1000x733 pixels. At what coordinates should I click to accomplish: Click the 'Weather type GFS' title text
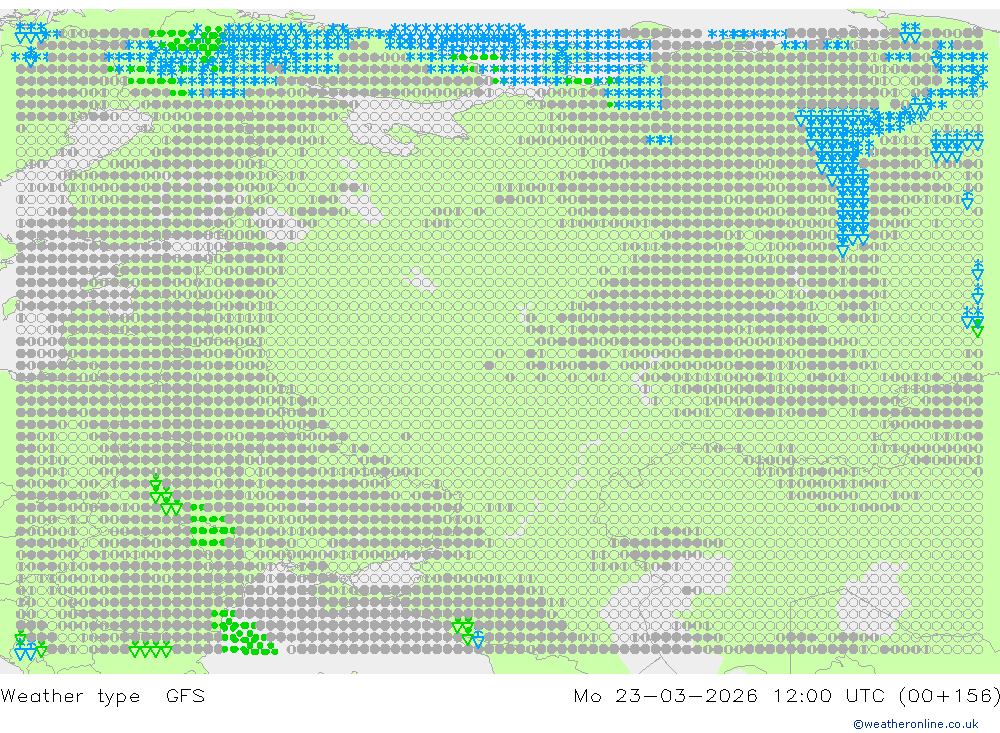tap(103, 696)
